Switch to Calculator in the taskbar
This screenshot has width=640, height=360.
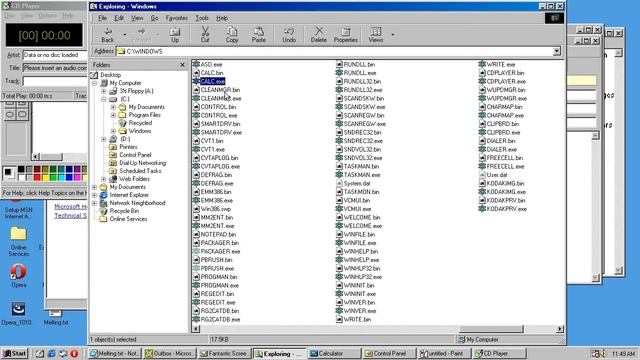[334, 353]
